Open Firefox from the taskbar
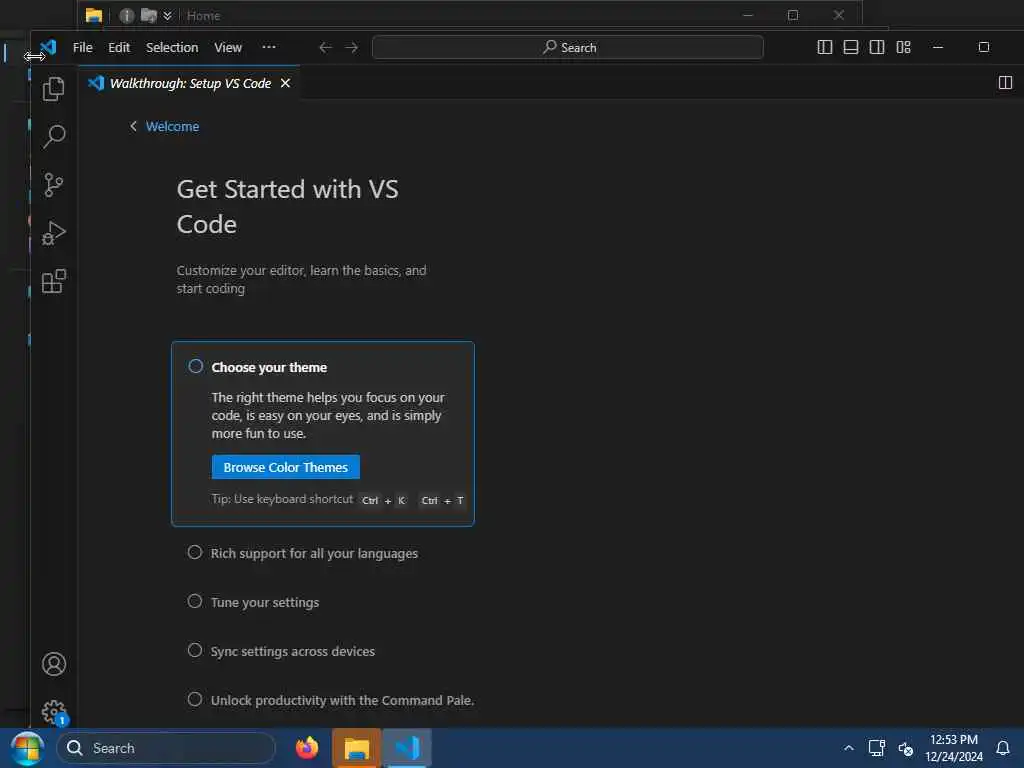Screen dimensions: 1024x768 coord(307,748)
